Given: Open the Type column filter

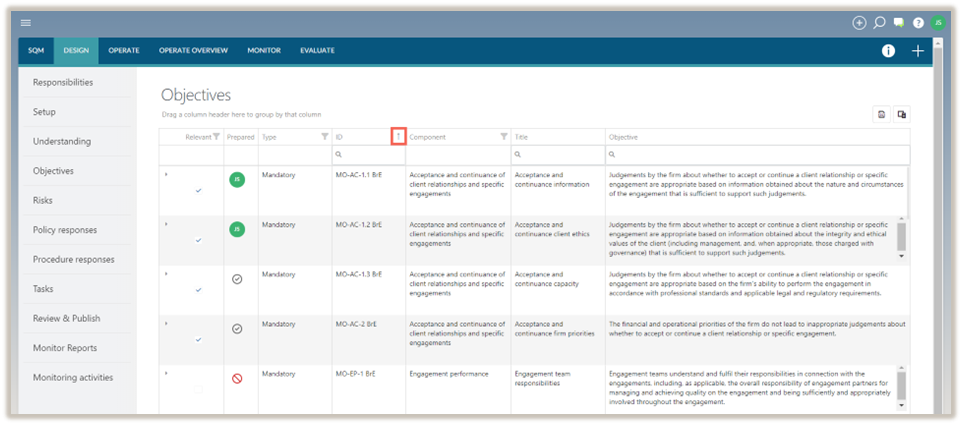Looking at the screenshot, I should pyautogui.click(x=324, y=136).
